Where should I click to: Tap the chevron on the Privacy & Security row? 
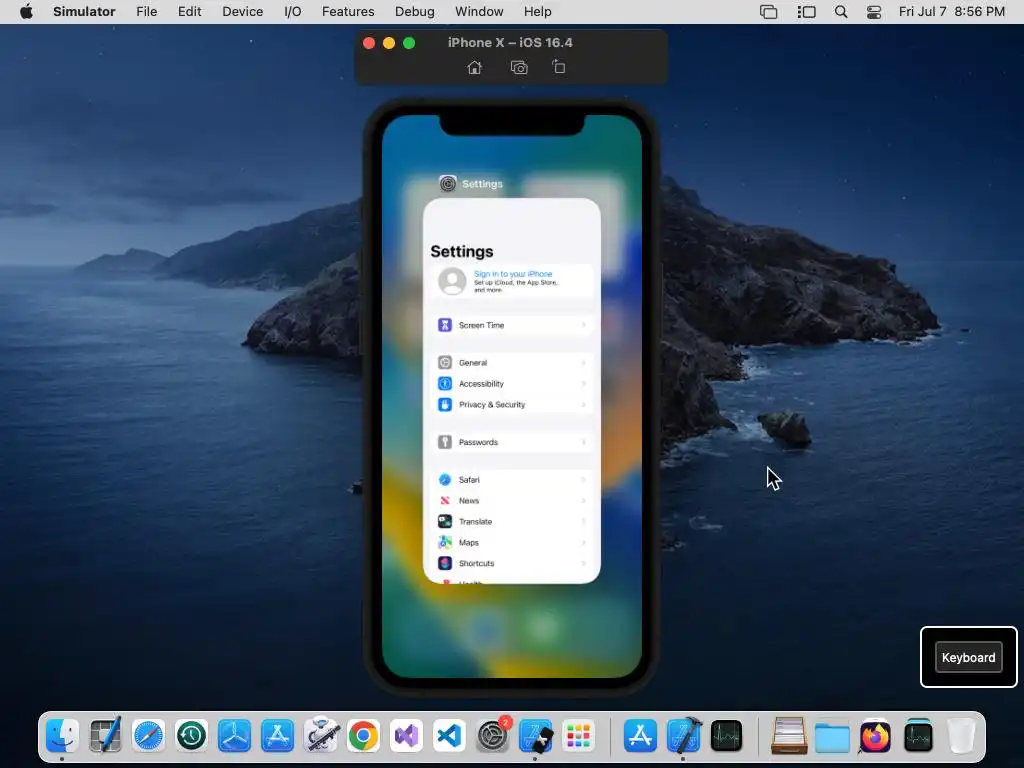tap(583, 404)
